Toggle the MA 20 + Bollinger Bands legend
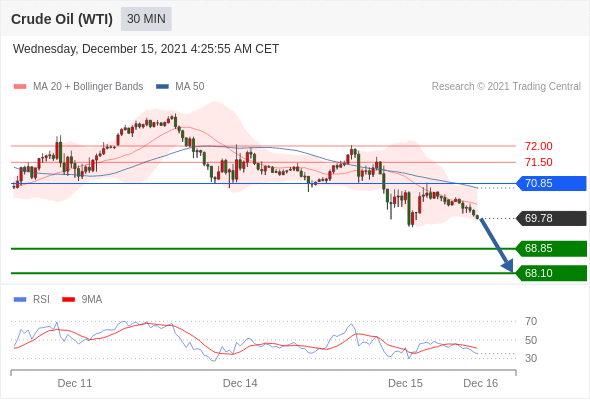The width and height of the screenshot is (590, 400). point(78,87)
